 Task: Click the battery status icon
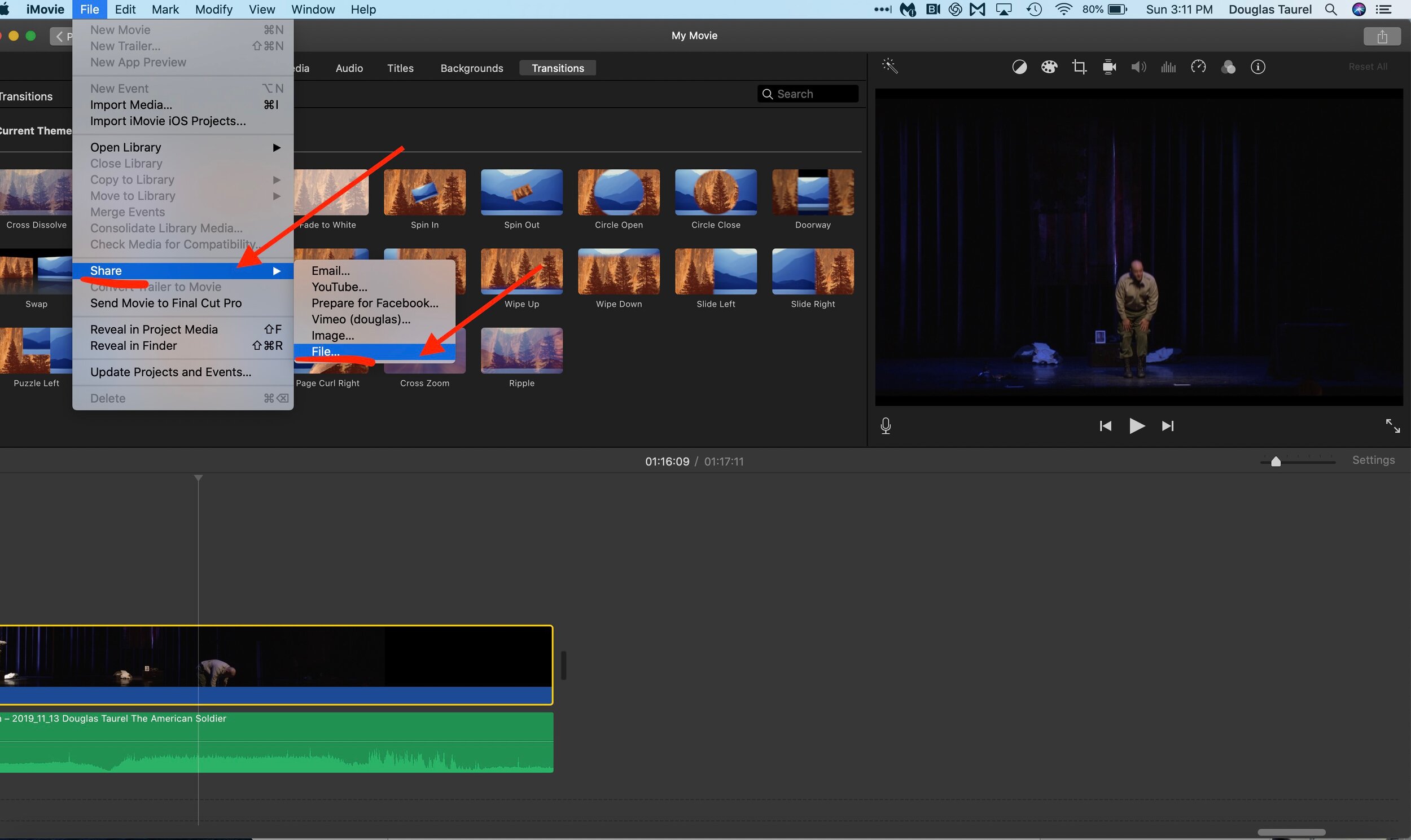[x=1118, y=10]
